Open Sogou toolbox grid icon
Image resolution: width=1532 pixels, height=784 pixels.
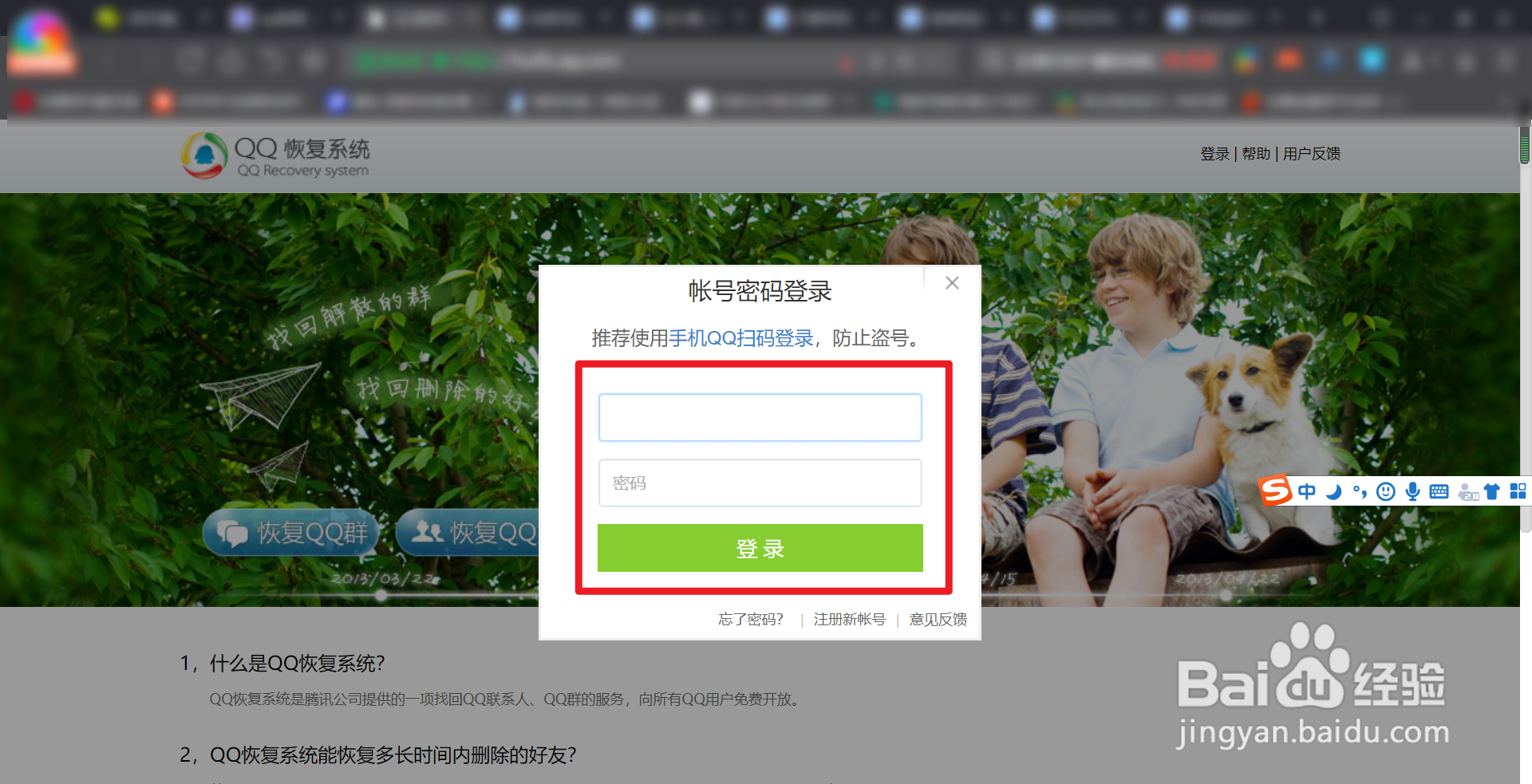pos(1518,491)
